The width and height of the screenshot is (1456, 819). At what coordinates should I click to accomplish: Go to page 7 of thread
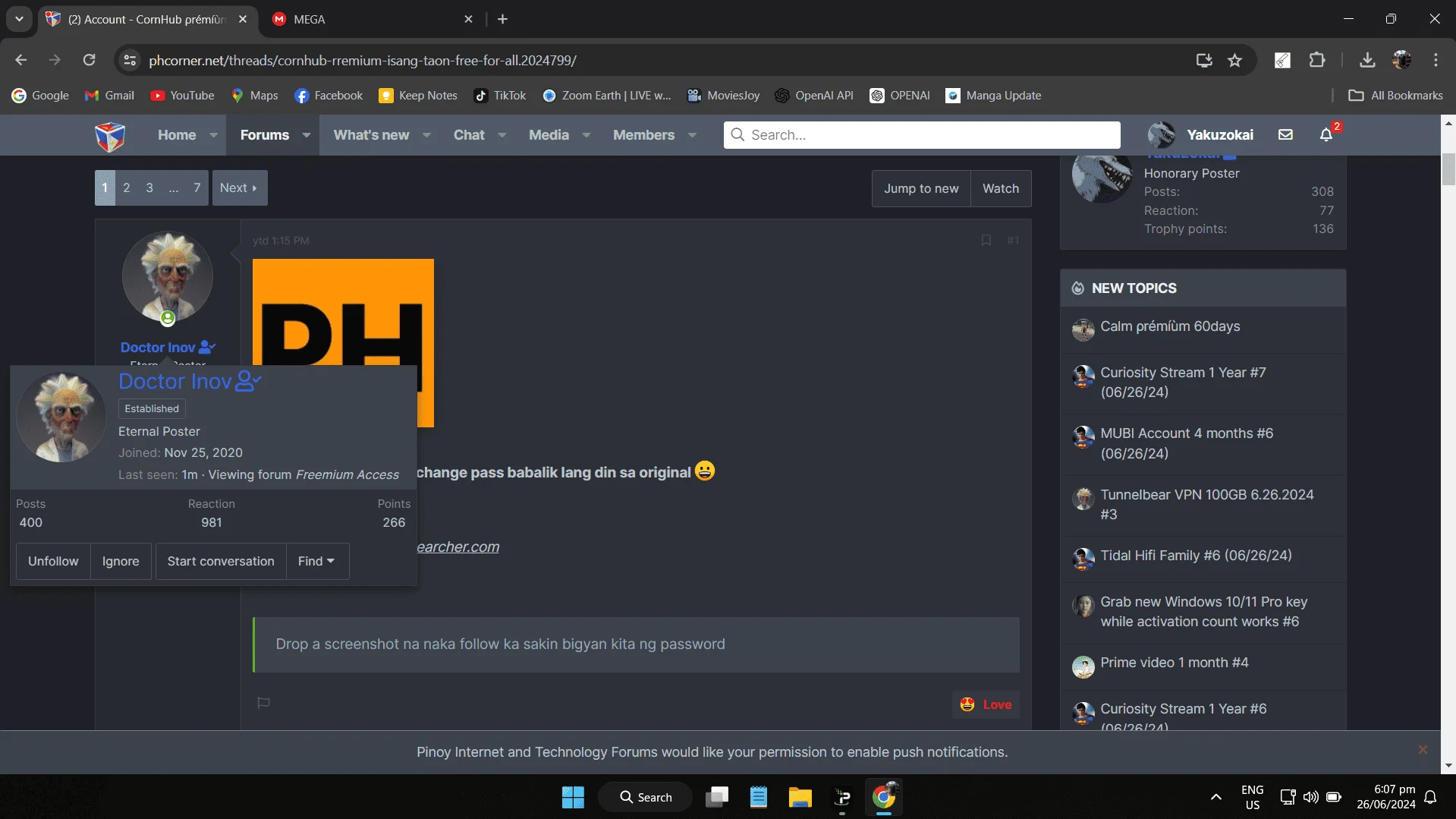coord(197,188)
